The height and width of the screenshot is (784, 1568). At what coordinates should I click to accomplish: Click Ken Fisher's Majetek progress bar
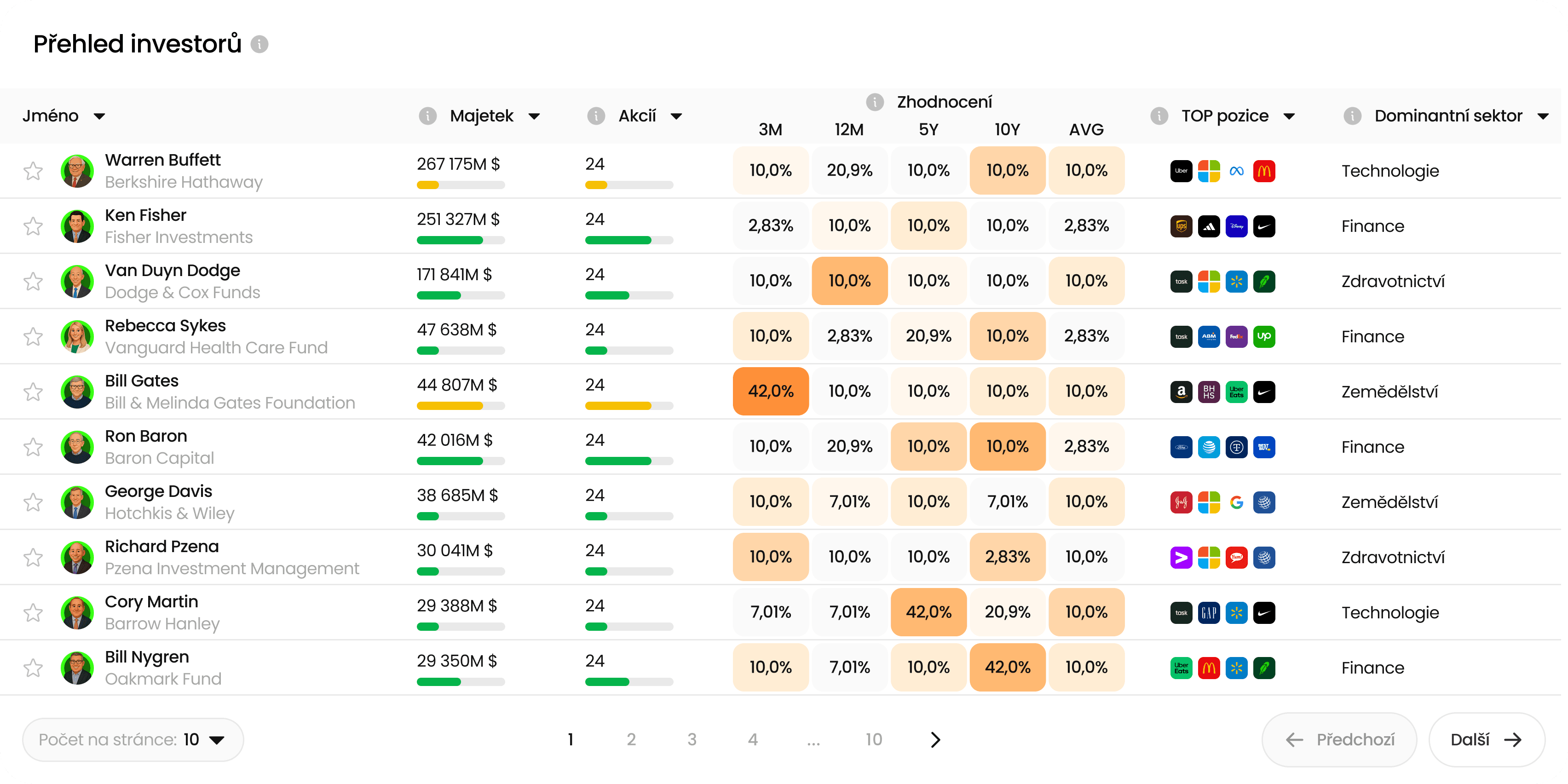click(461, 241)
